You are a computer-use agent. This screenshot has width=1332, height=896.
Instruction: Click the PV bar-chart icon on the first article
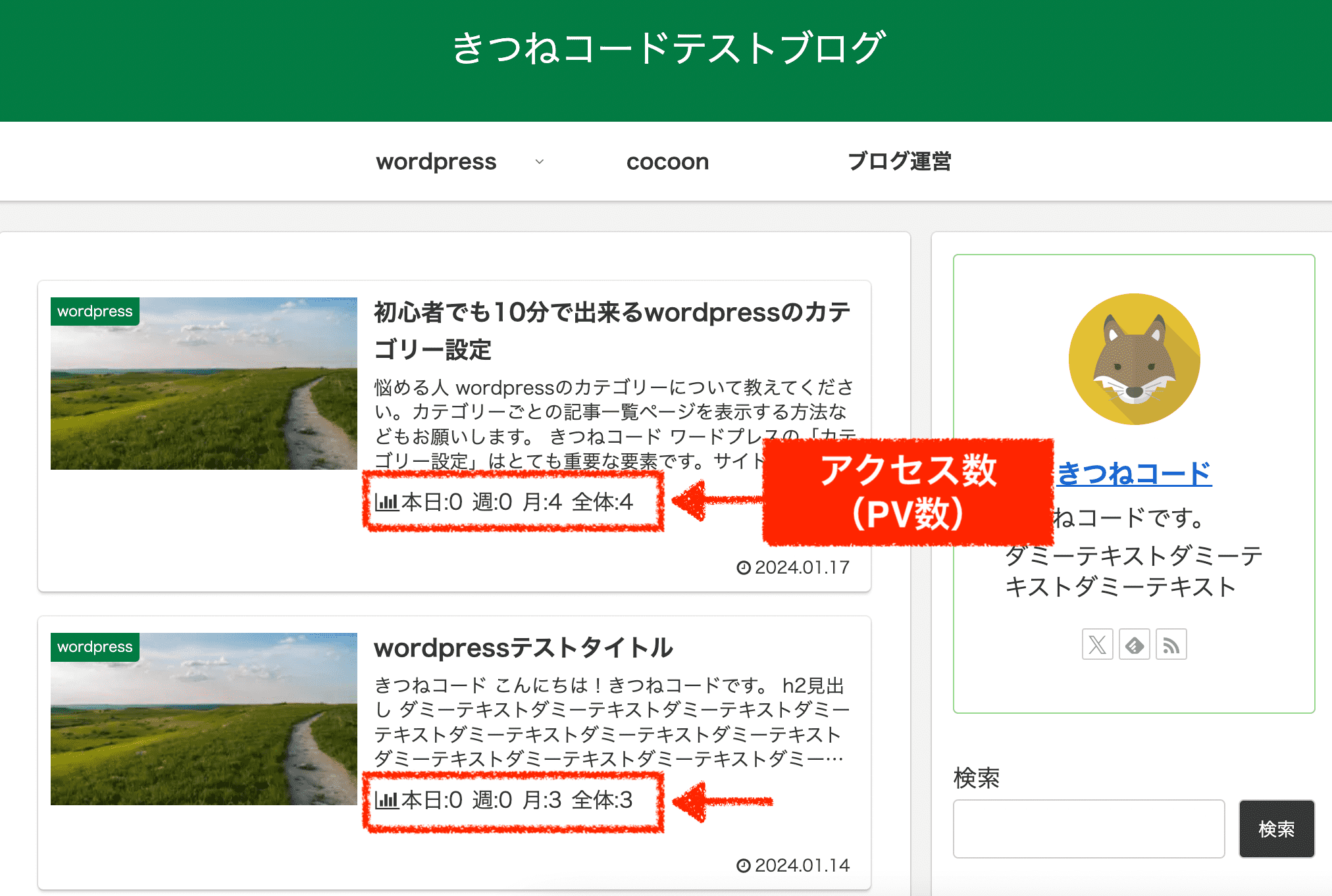click(386, 502)
